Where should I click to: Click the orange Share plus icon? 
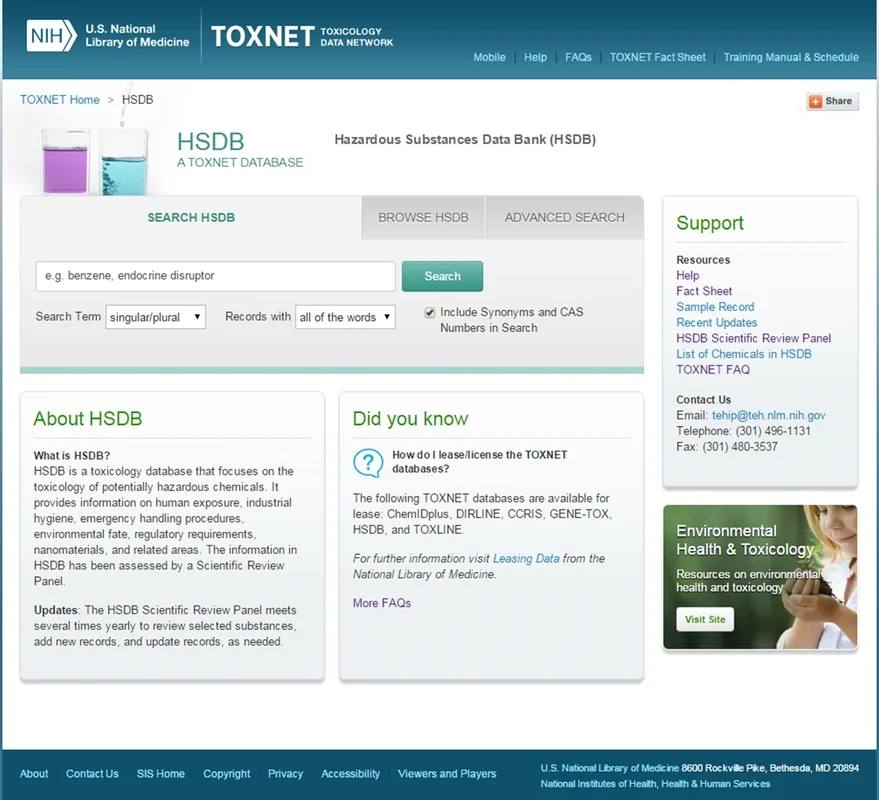[816, 101]
